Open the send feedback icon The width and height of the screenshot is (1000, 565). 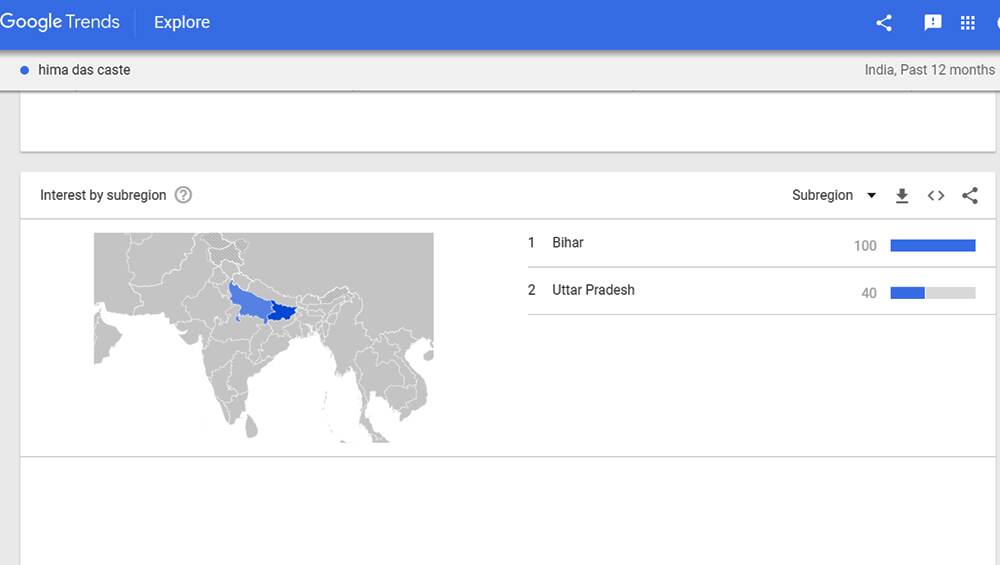coord(932,23)
